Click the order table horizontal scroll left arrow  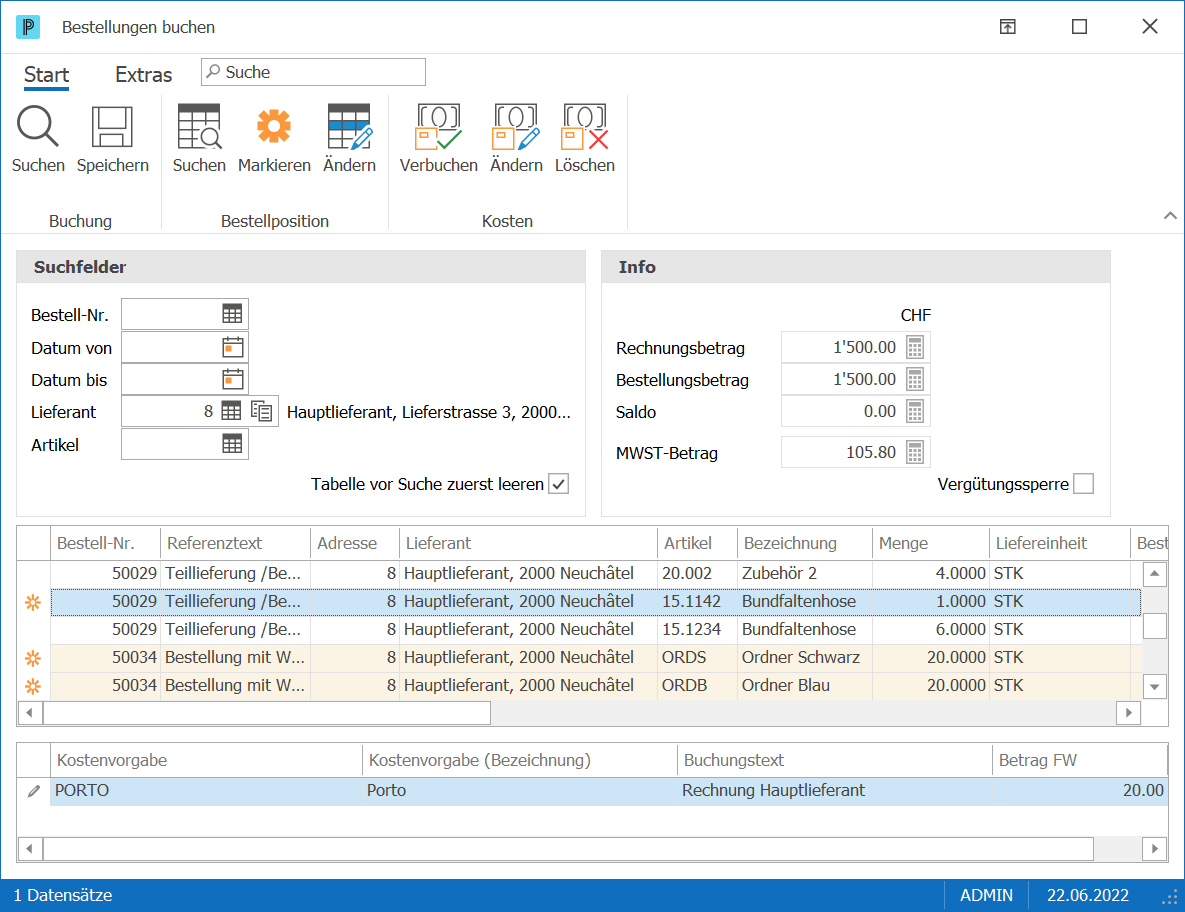[29, 713]
